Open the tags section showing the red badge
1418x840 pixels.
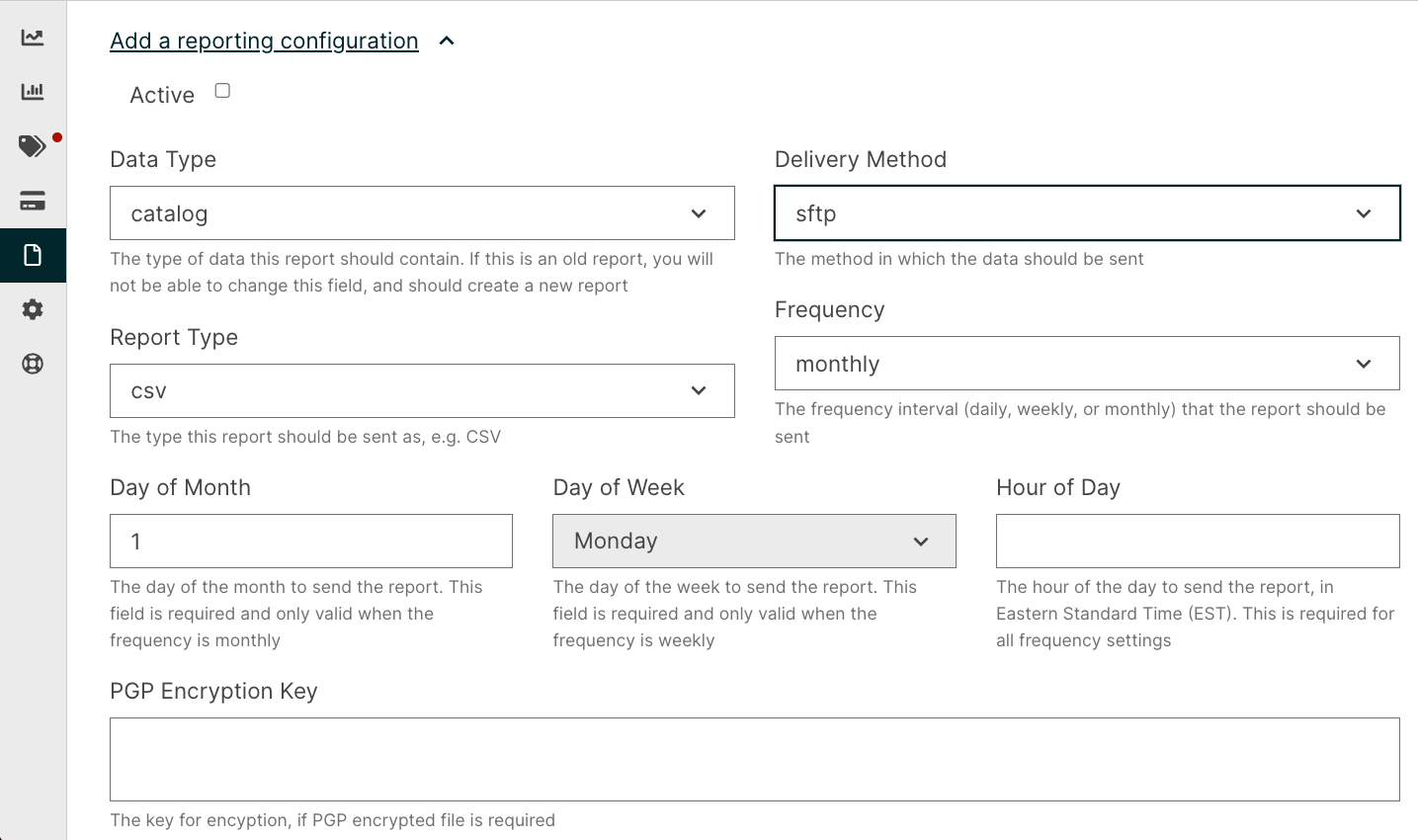[x=31, y=145]
